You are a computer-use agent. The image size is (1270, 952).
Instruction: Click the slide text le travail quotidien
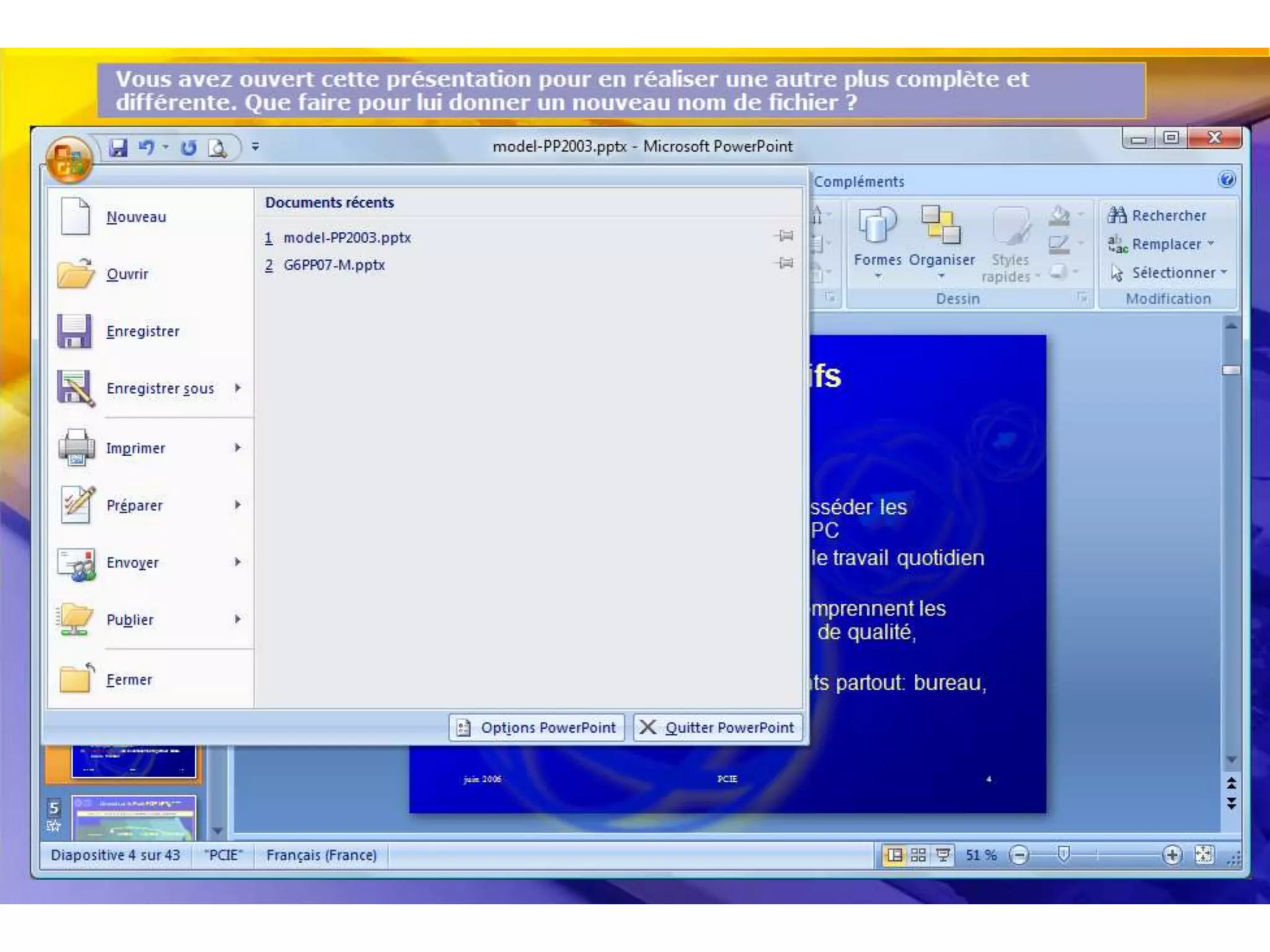pyautogui.click(x=897, y=558)
